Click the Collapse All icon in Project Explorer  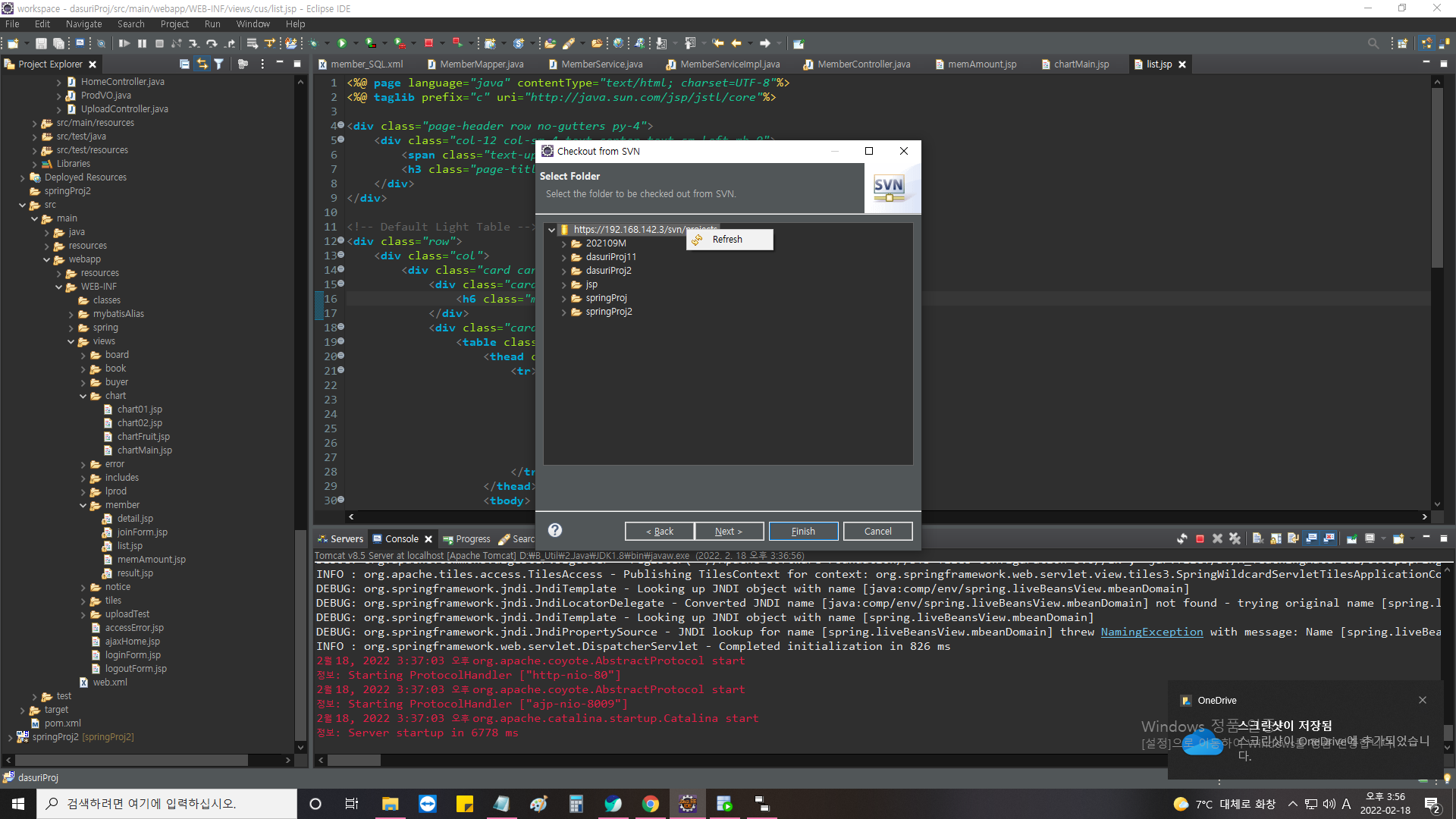click(184, 64)
